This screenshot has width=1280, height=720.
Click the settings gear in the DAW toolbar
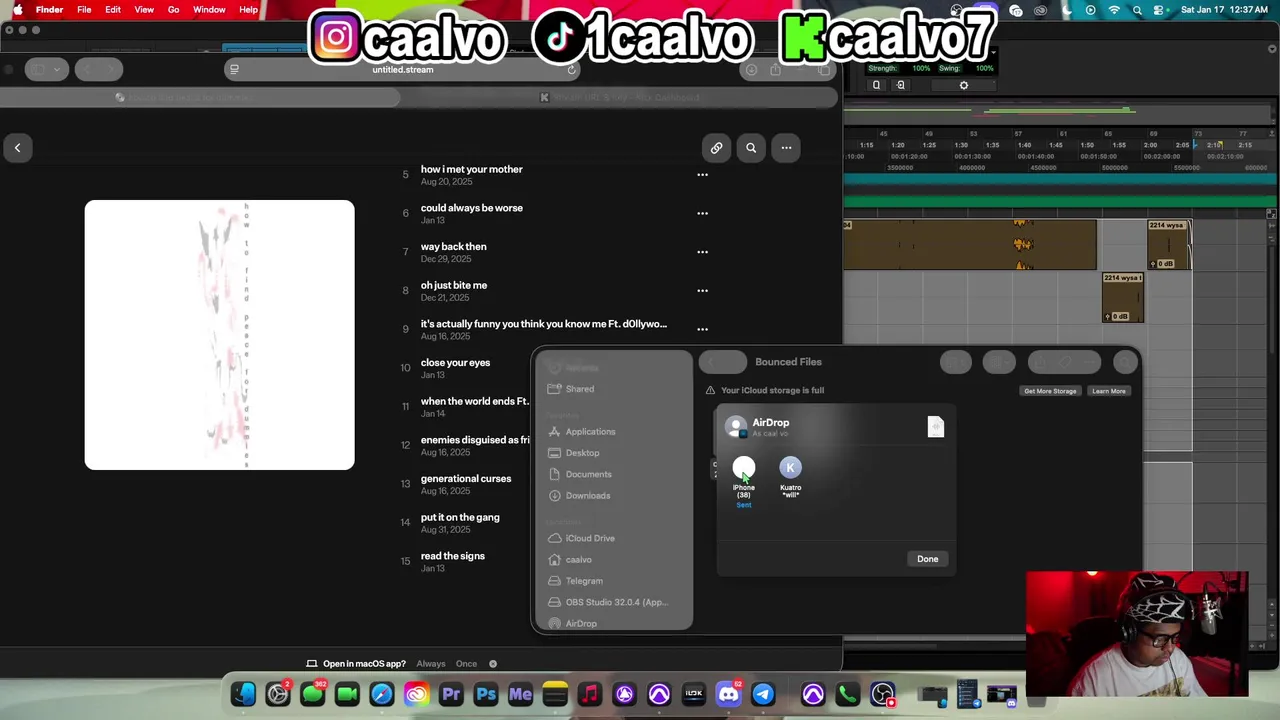tap(964, 86)
